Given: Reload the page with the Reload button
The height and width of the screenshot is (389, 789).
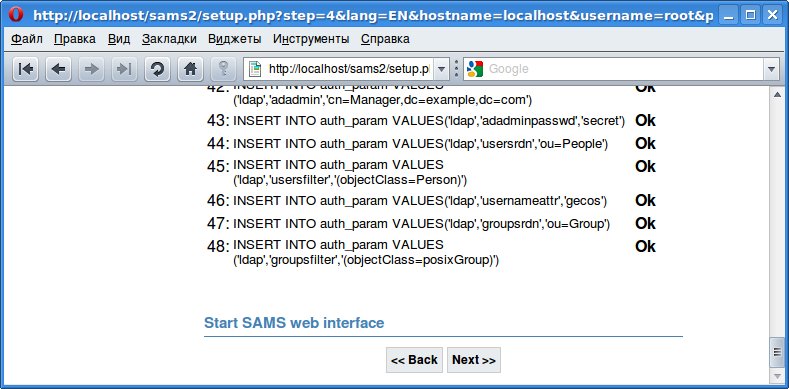Looking at the screenshot, I should tap(157, 69).
